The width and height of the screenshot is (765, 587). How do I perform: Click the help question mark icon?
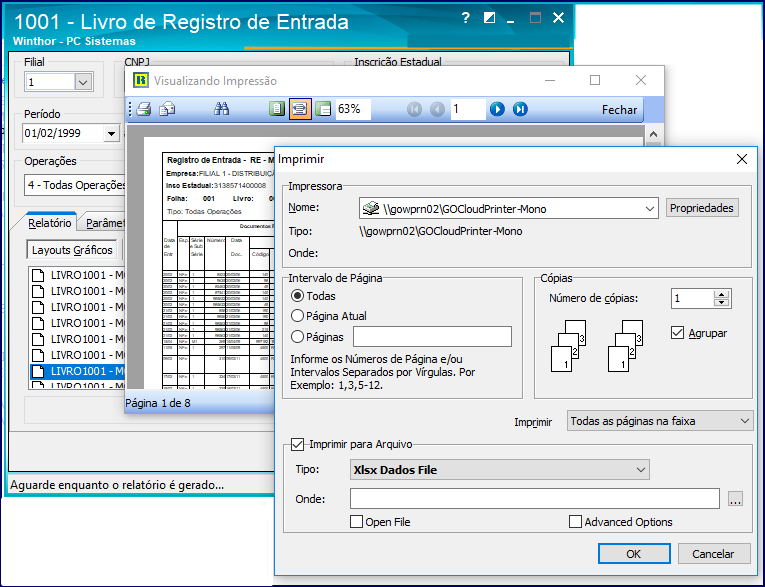click(x=465, y=19)
